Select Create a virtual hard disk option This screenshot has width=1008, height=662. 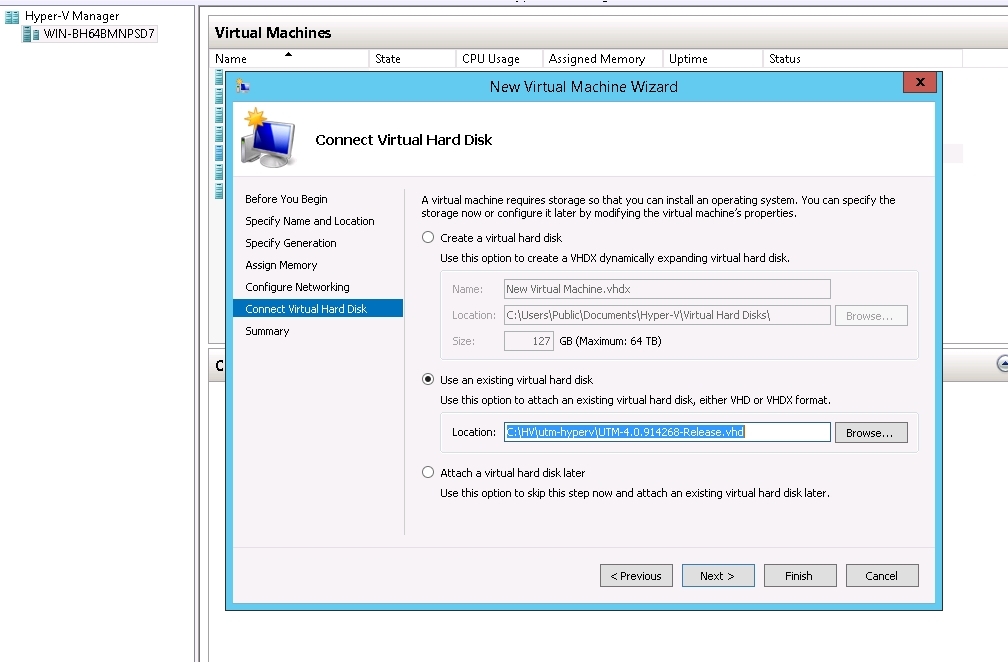coord(428,238)
